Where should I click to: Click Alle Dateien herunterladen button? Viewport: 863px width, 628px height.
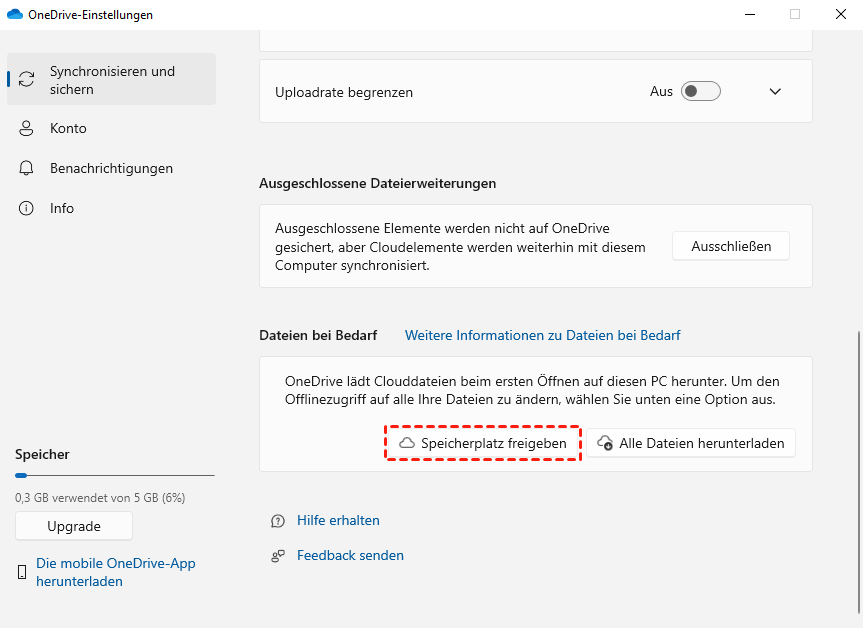pos(691,443)
